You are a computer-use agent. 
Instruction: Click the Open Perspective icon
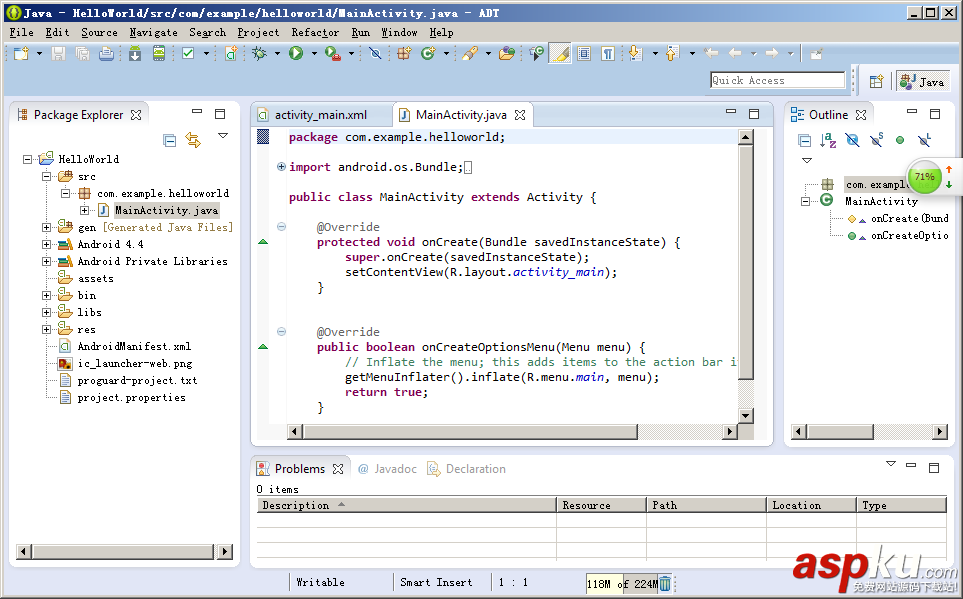point(876,82)
